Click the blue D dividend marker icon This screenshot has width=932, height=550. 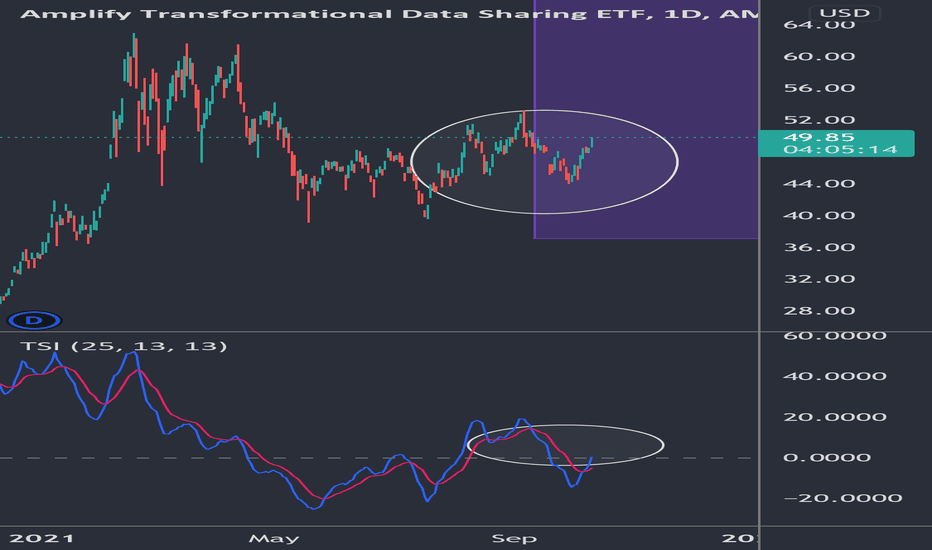click(x=34, y=320)
